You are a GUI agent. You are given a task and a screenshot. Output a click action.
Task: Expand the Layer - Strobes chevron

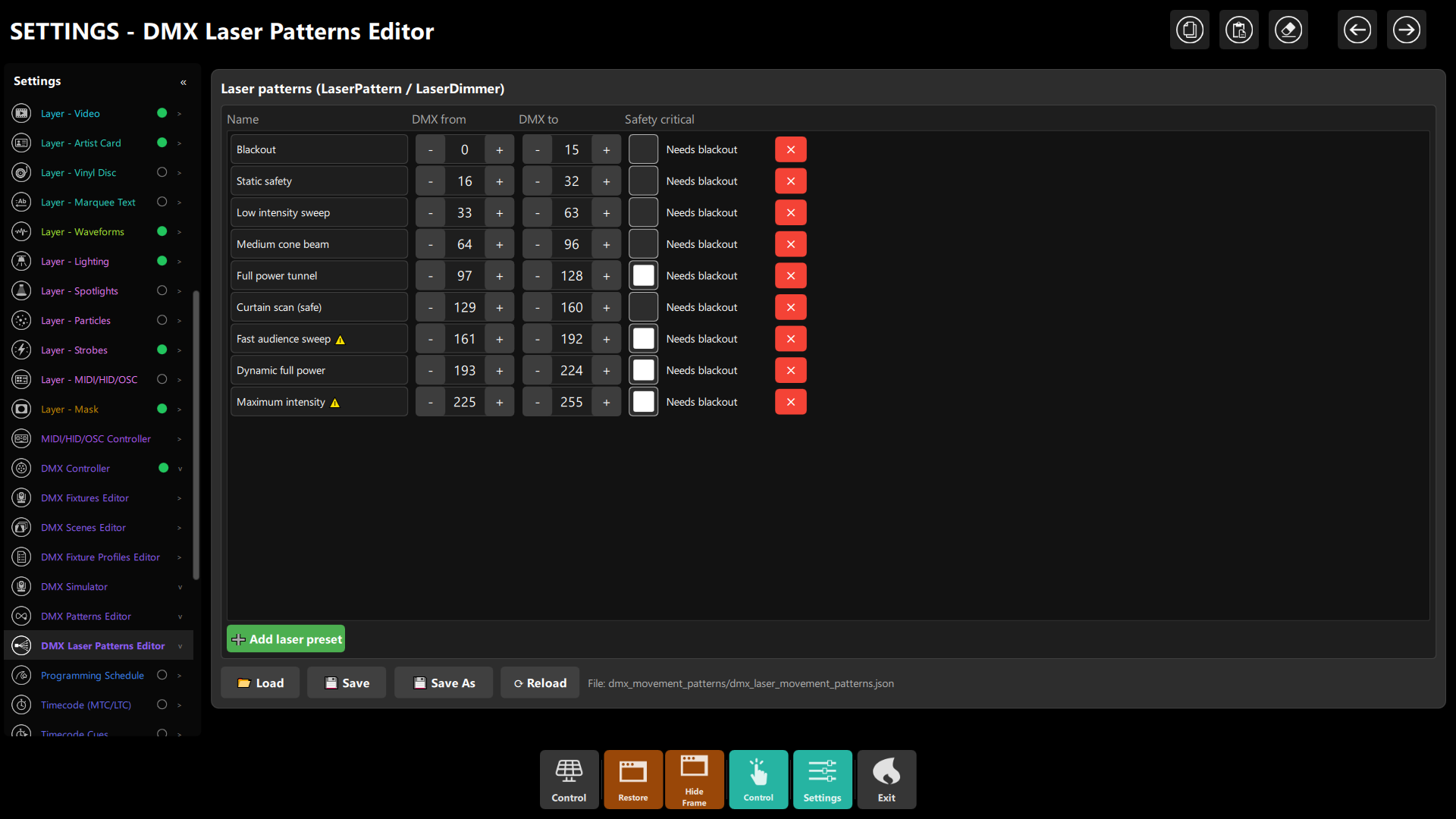(x=179, y=350)
